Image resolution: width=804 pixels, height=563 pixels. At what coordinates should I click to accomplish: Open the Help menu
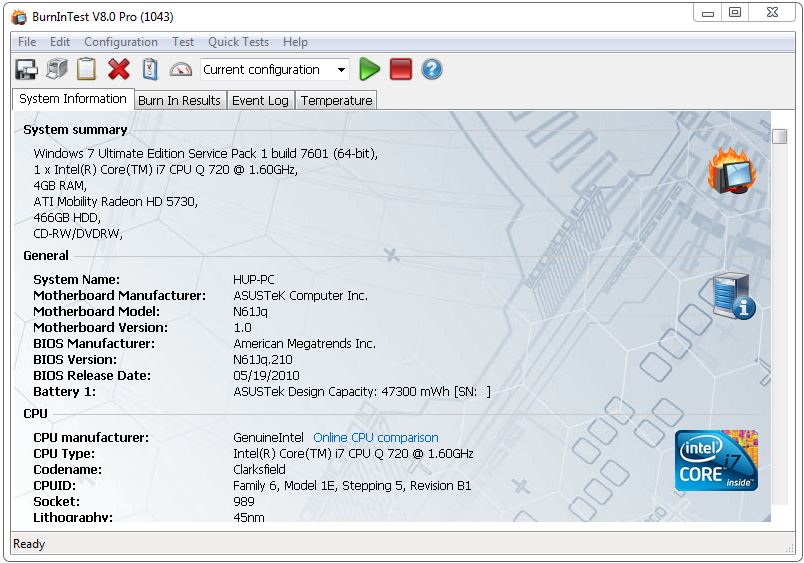click(295, 42)
